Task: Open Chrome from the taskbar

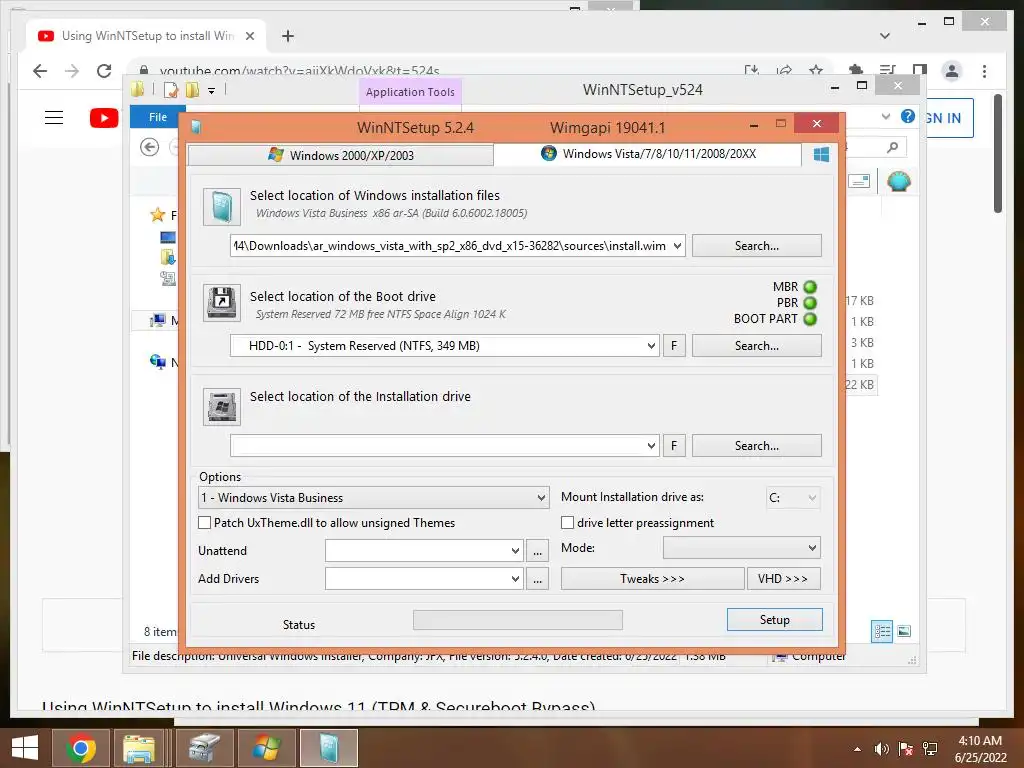Action: tap(81, 748)
